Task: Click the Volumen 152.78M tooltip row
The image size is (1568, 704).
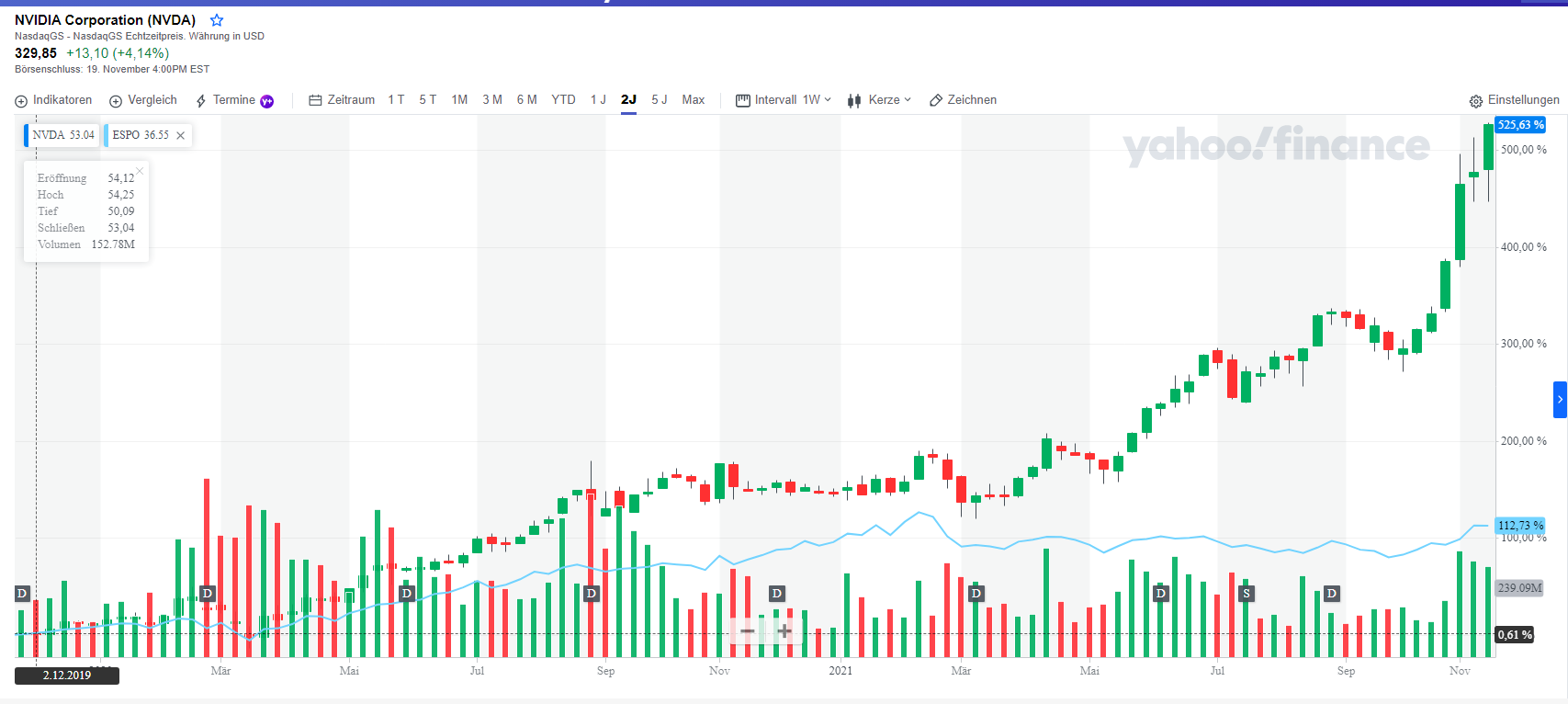Action: (86, 244)
